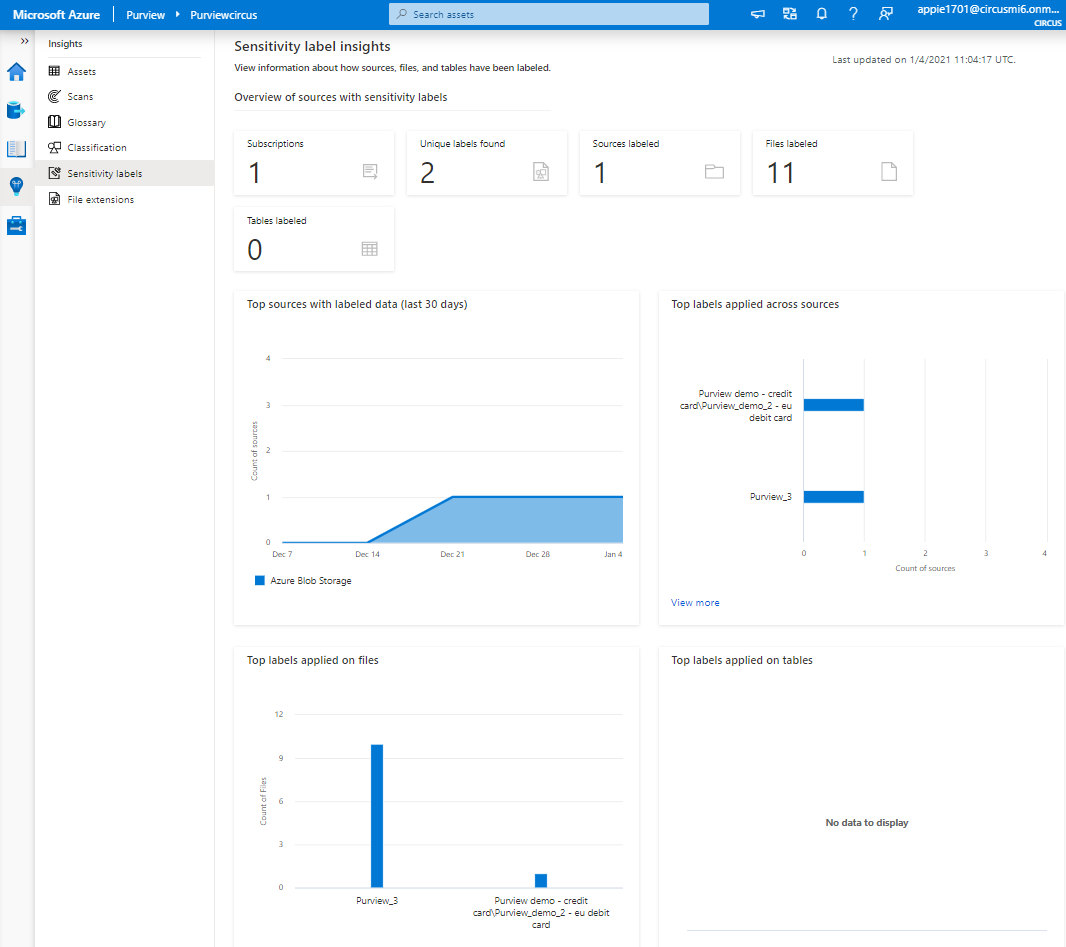Click Purview in the breadcrumb
Image resolution: width=1066 pixels, height=947 pixels.
click(x=145, y=15)
